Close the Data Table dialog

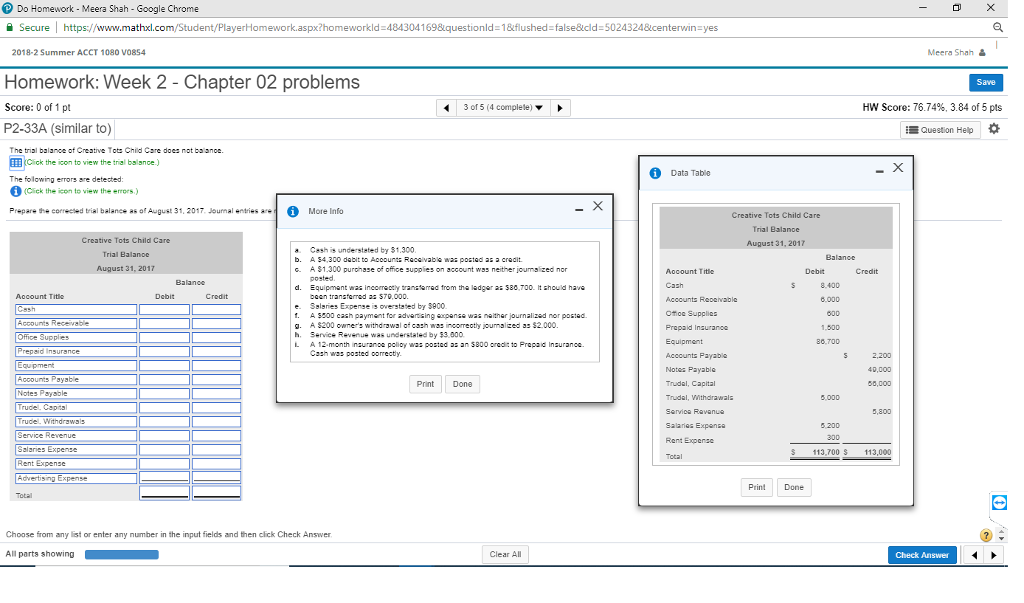[898, 168]
